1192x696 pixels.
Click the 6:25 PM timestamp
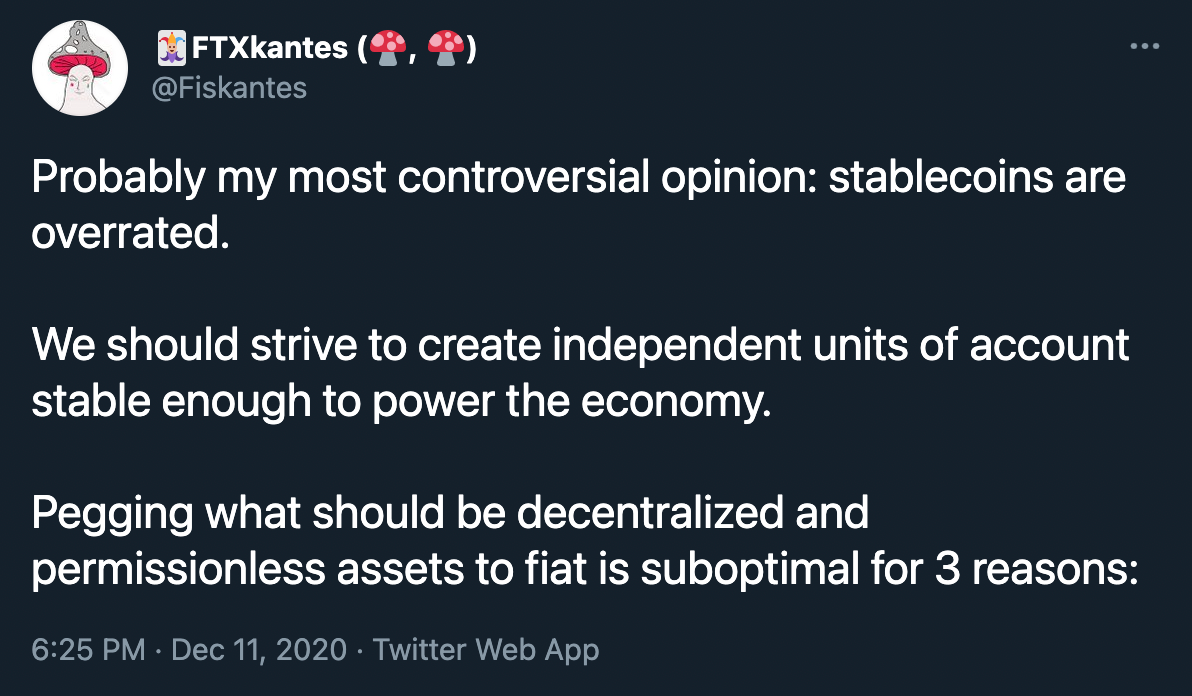[88, 650]
